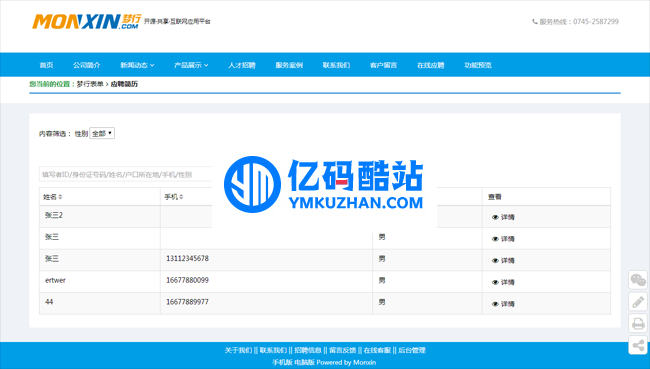The height and width of the screenshot is (369, 650).
Task: Click Powered by Monxin footer text
Action: (x=346, y=362)
